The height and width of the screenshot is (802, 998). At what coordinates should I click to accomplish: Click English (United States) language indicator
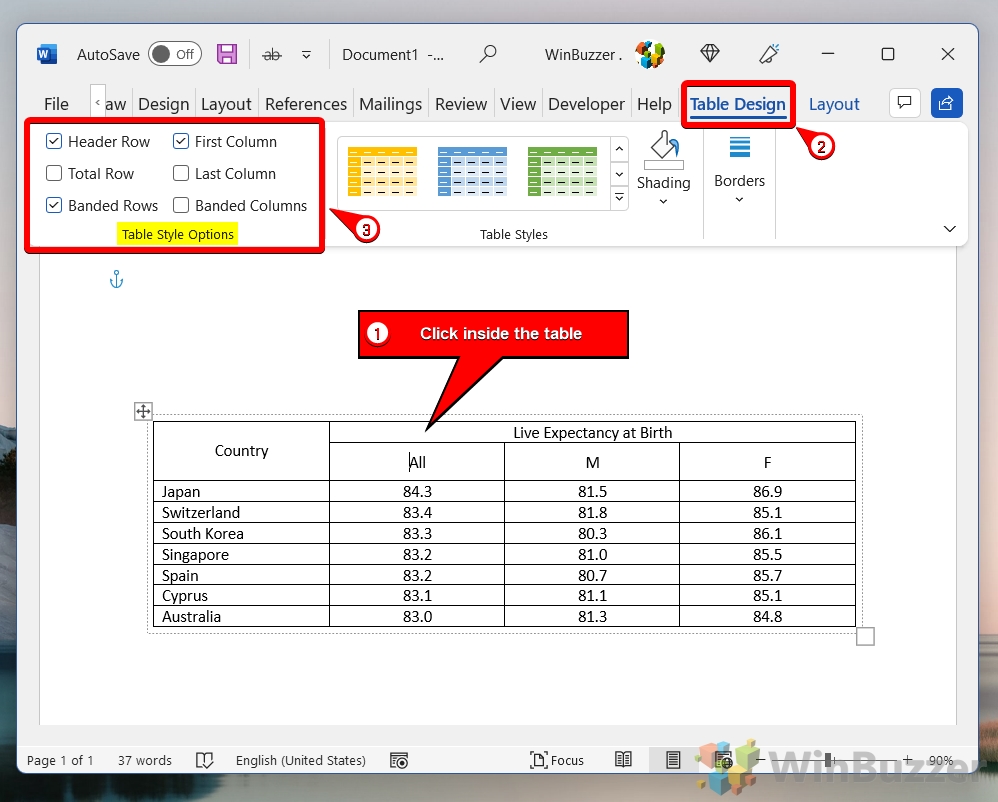click(300, 760)
